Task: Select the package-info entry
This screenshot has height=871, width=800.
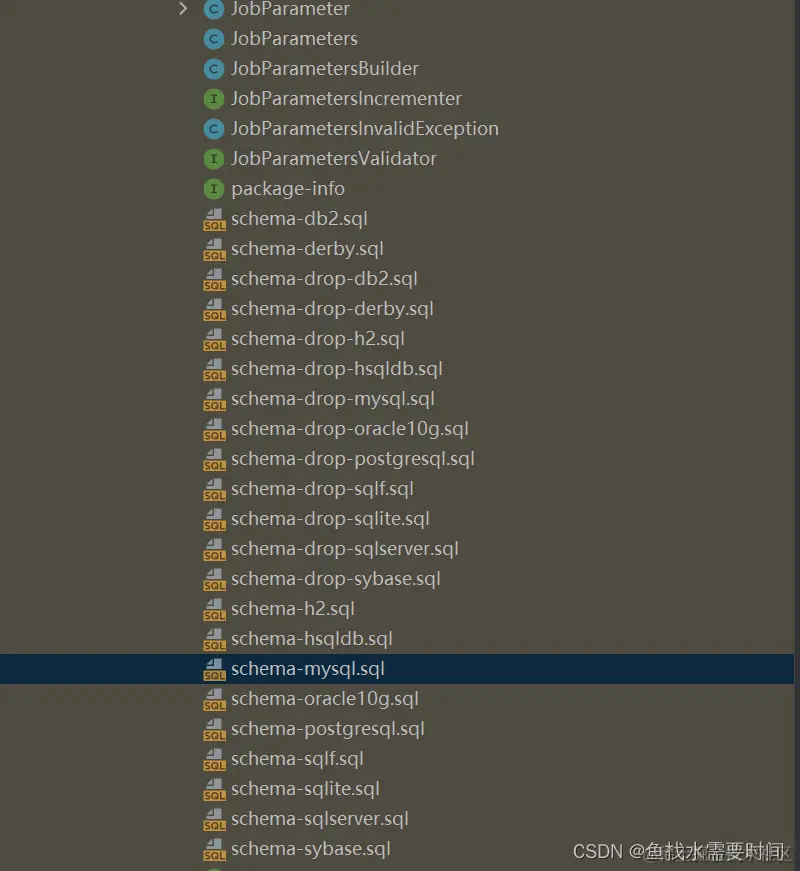Action: [x=288, y=189]
